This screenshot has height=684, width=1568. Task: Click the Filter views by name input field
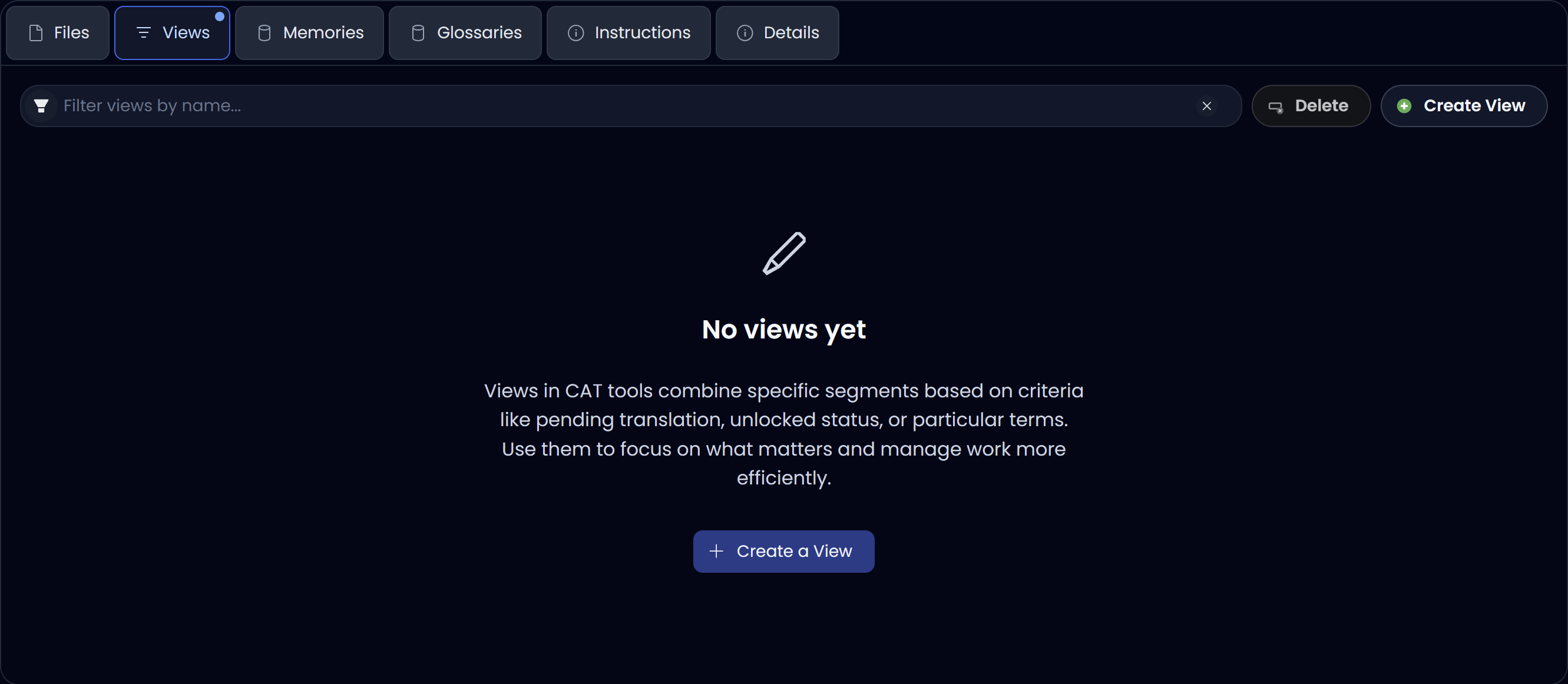point(365,105)
